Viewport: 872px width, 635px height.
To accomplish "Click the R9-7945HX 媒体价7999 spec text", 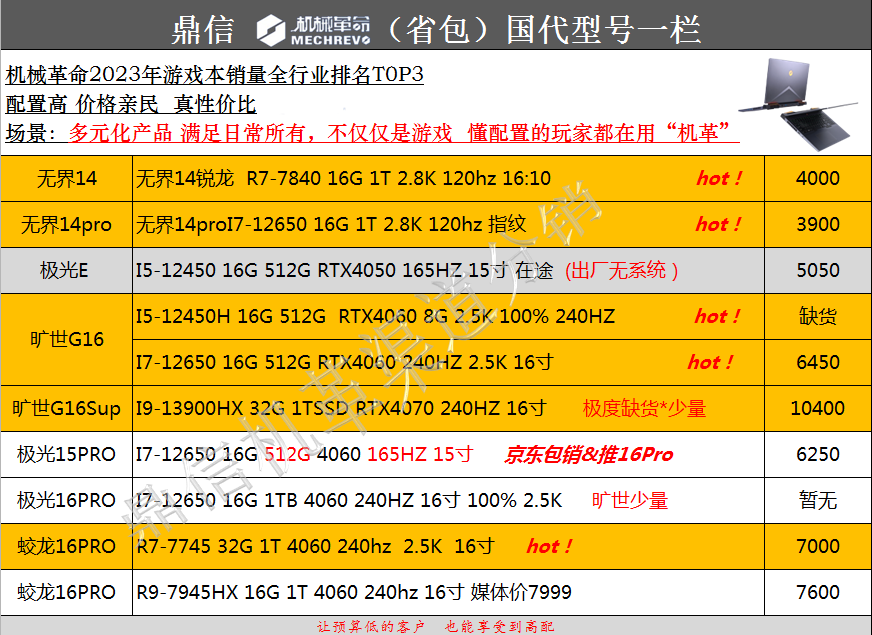I will 354,592.
